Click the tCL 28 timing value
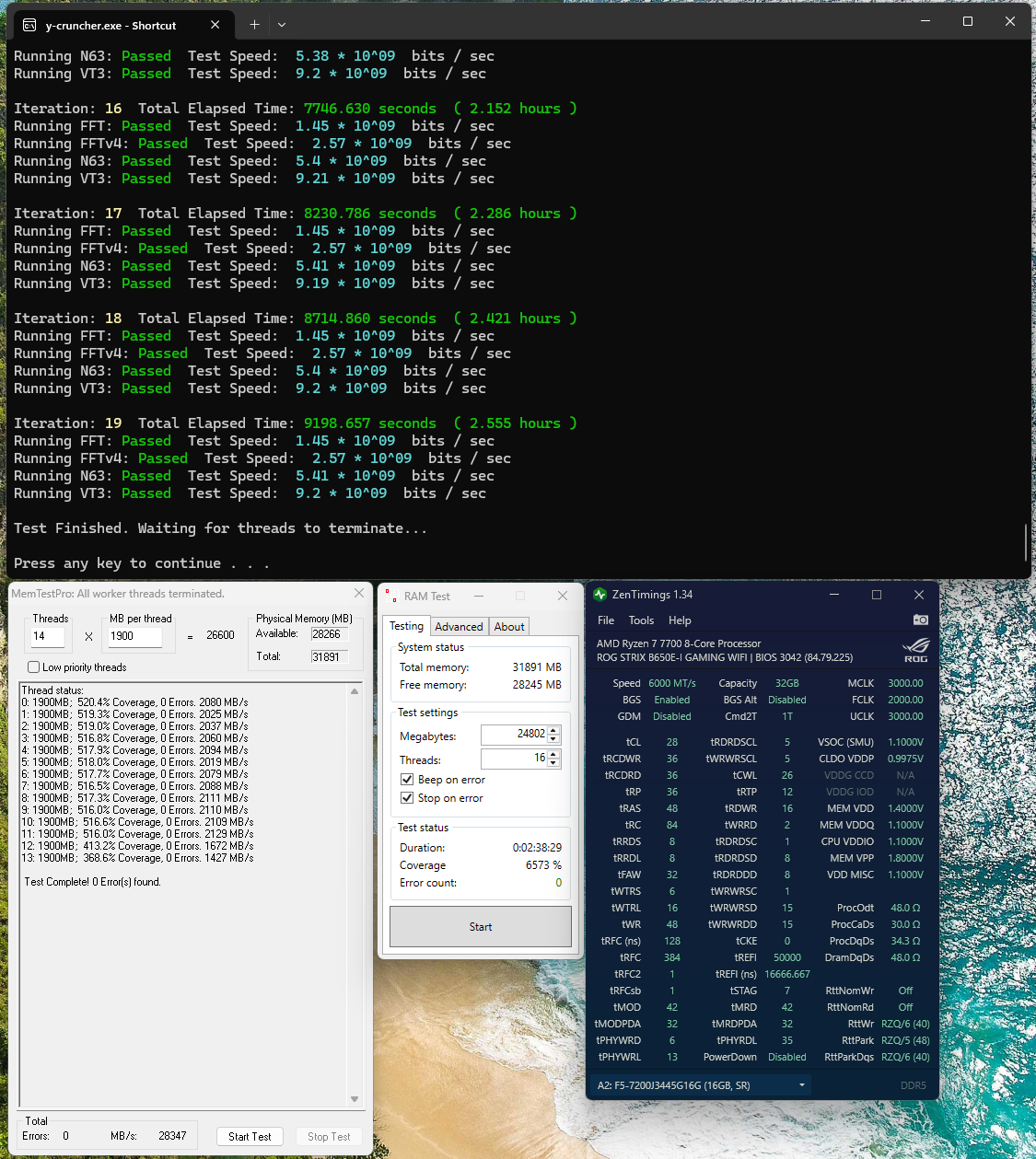 pos(672,742)
